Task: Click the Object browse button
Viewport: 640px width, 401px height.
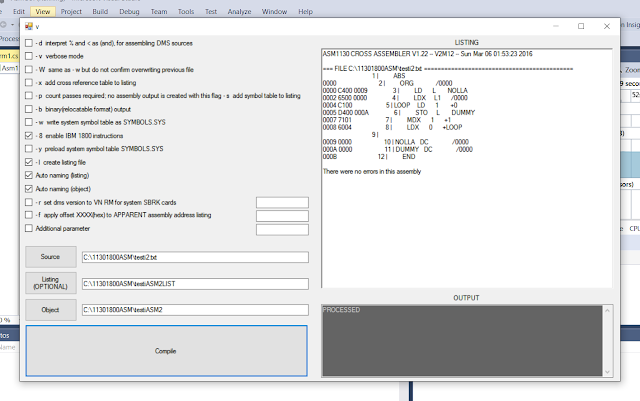Action: pyautogui.click(x=51, y=310)
